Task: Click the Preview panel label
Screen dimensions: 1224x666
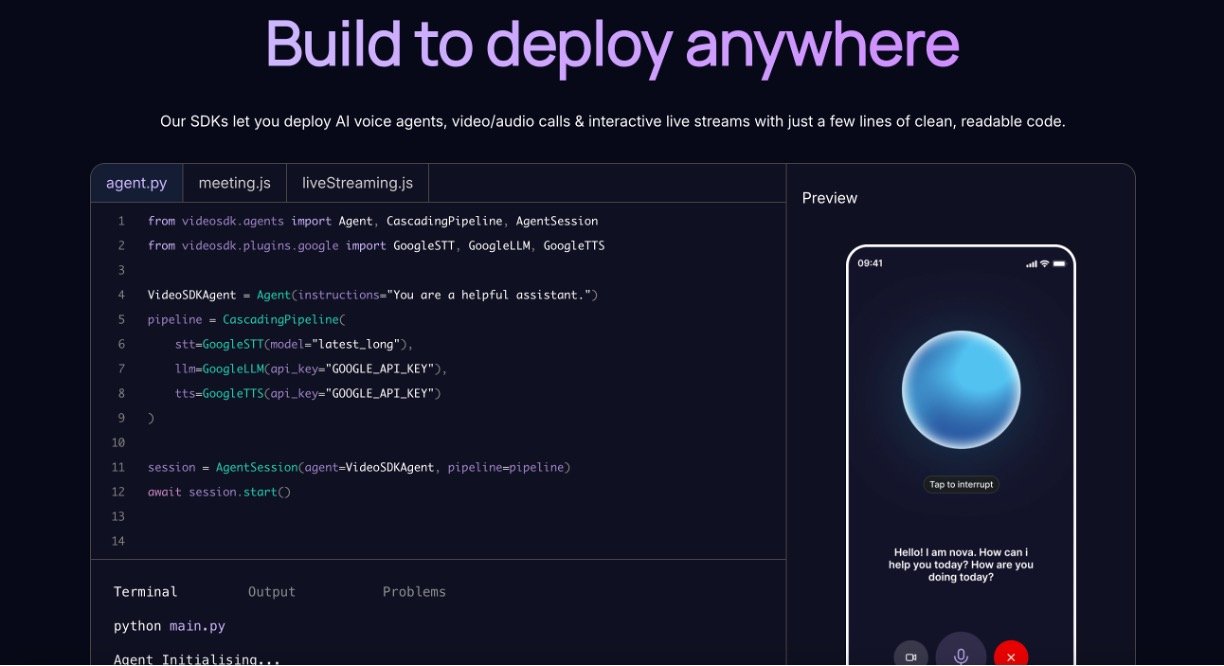Action: point(829,198)
